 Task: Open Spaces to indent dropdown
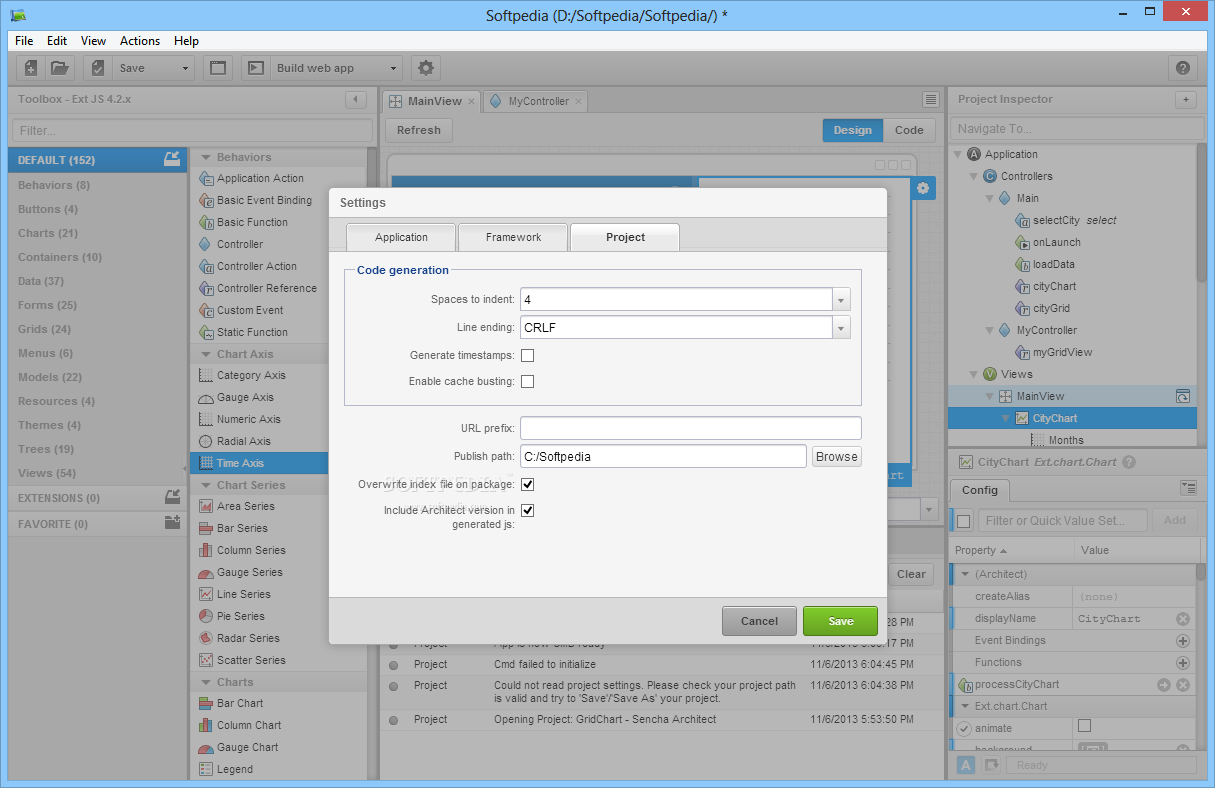coord(841,300)
